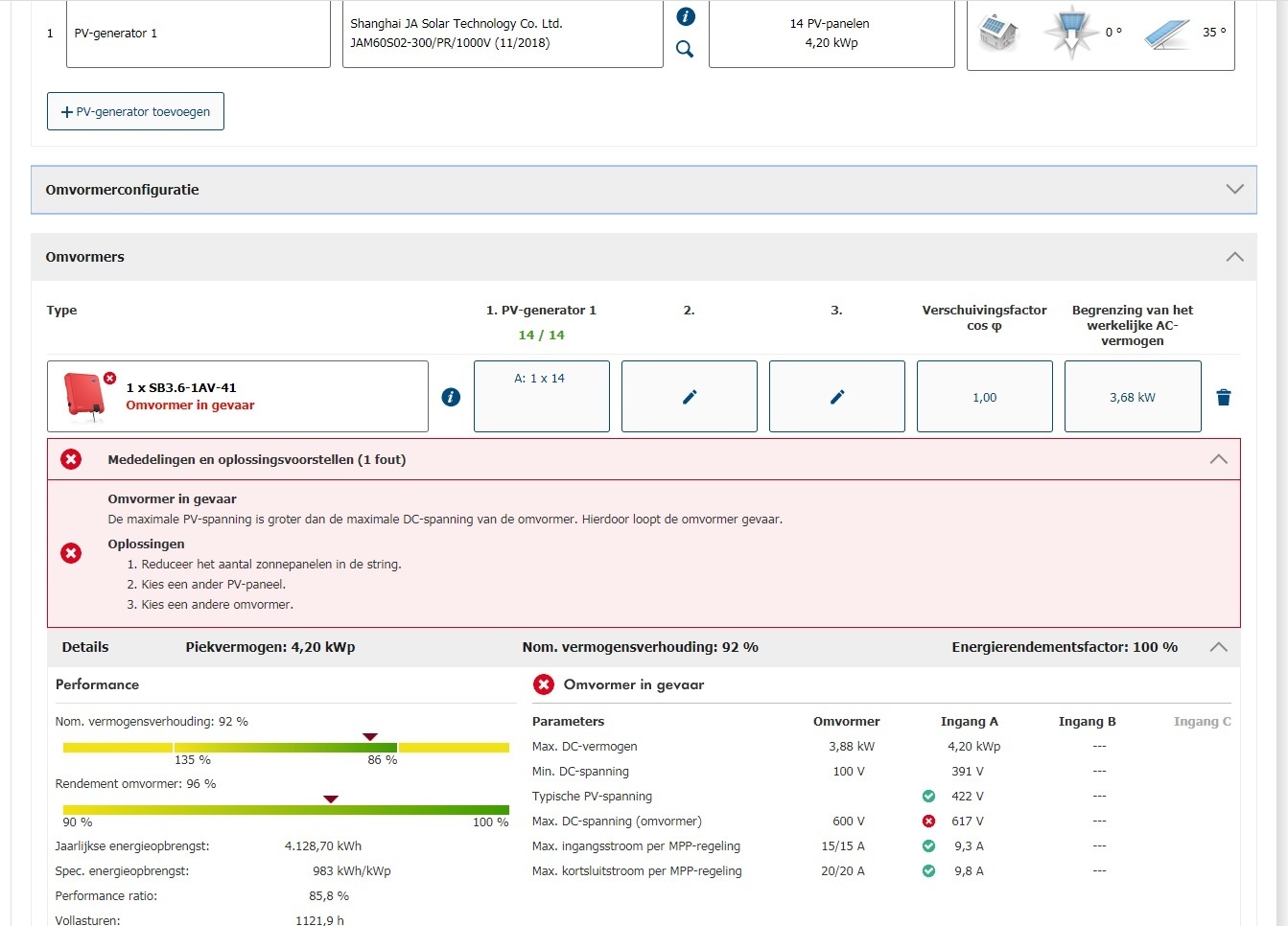The height and width of the screenshot is (926, 1288).
Task: Click the magnifier search icon for the PV panel
Action: 685,49
